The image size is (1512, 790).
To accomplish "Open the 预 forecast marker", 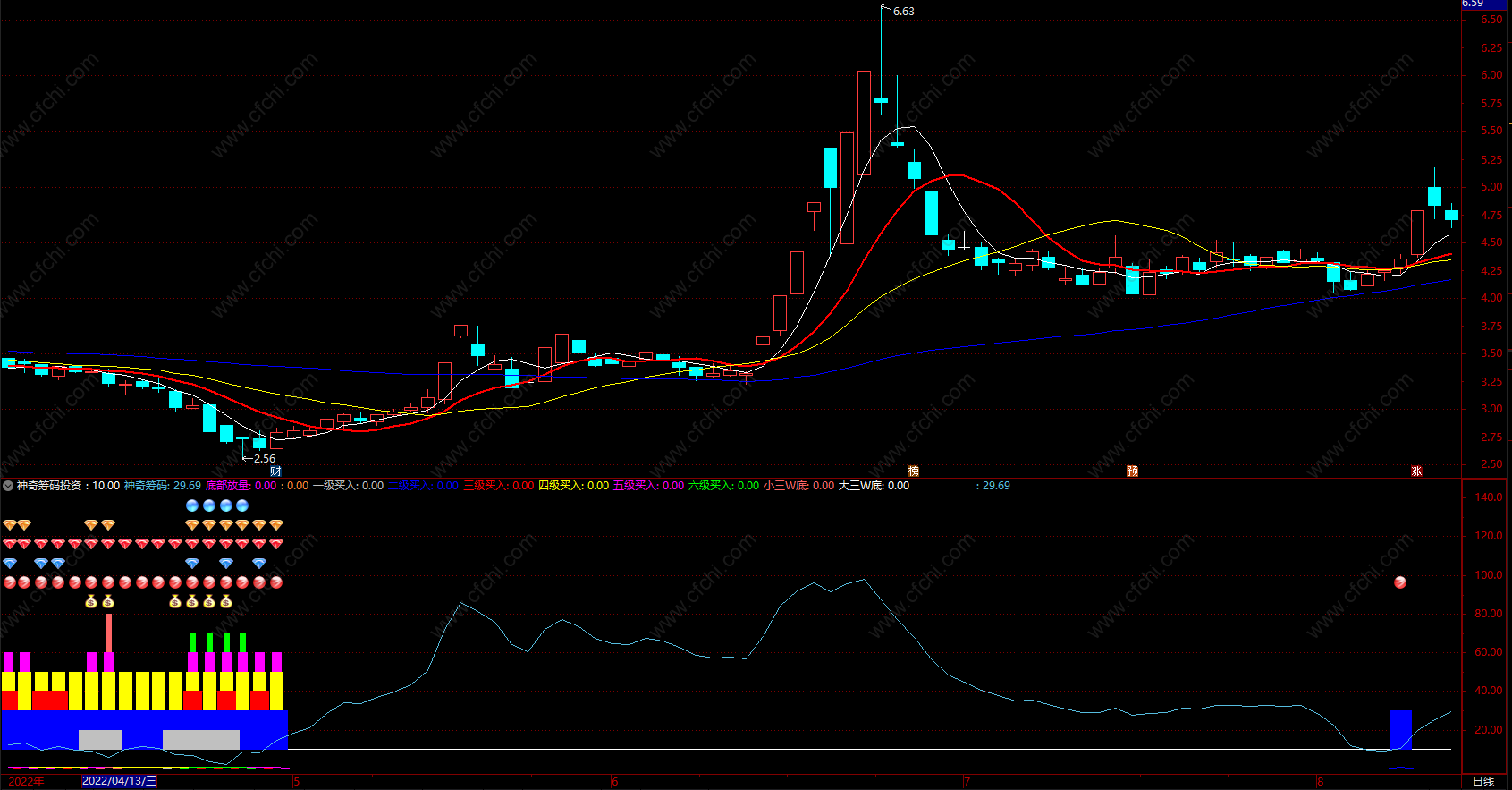I will click(1132, 471).
